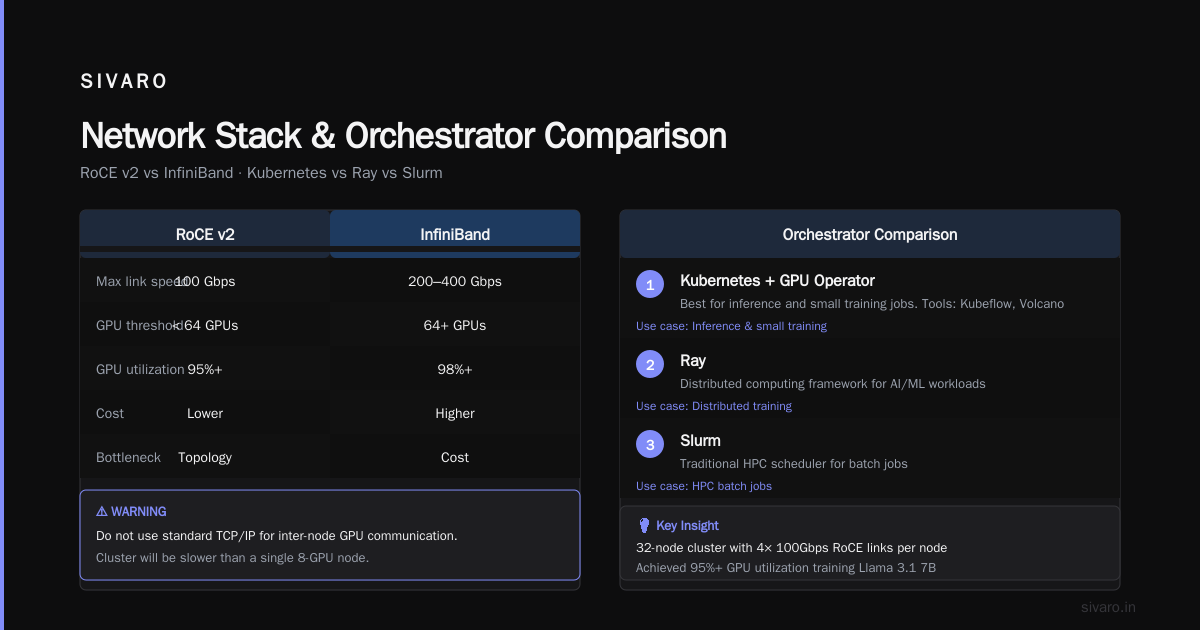The width and height of the screenshot is (1200, 630).
Task: Click the Distributed computing framework description
Action: point(832,383)
